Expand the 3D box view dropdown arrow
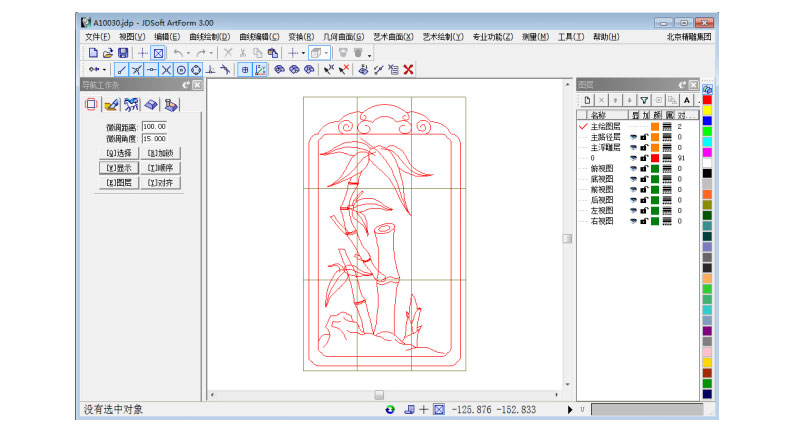Image resolution: width=794 pixels, height=432 pixels. coord(327,53)
